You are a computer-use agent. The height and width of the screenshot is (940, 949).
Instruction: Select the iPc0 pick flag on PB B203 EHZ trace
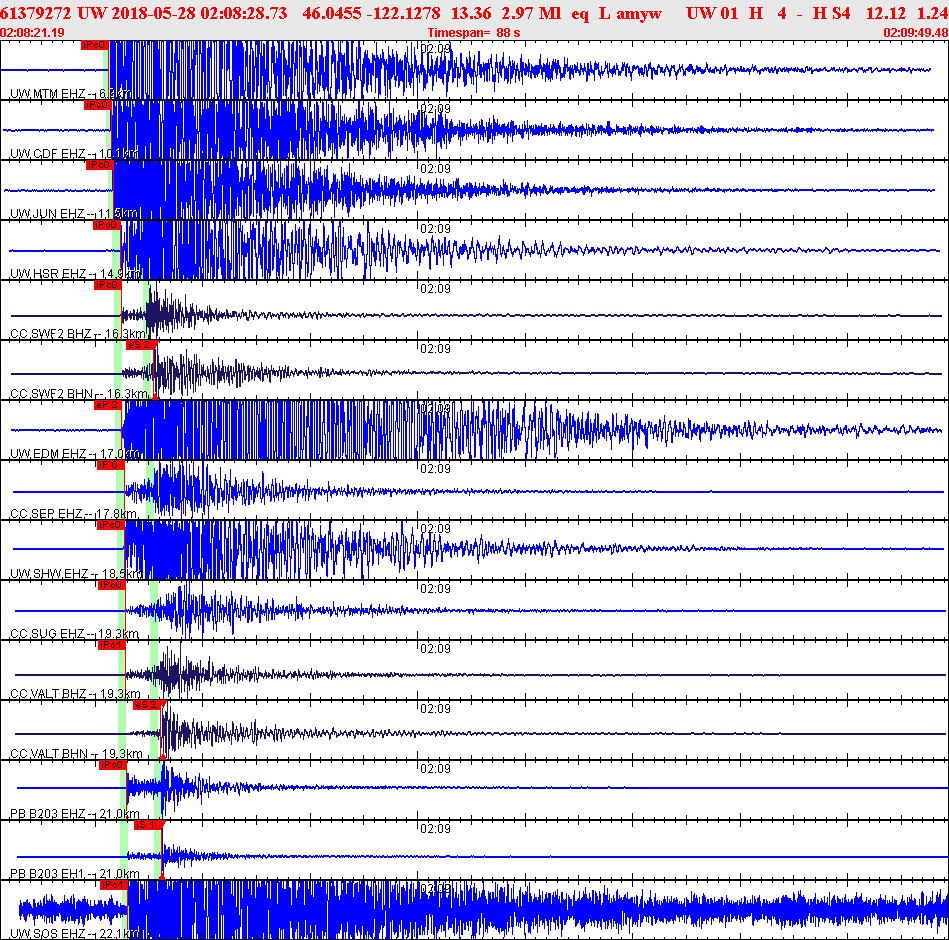click(113, 764)
